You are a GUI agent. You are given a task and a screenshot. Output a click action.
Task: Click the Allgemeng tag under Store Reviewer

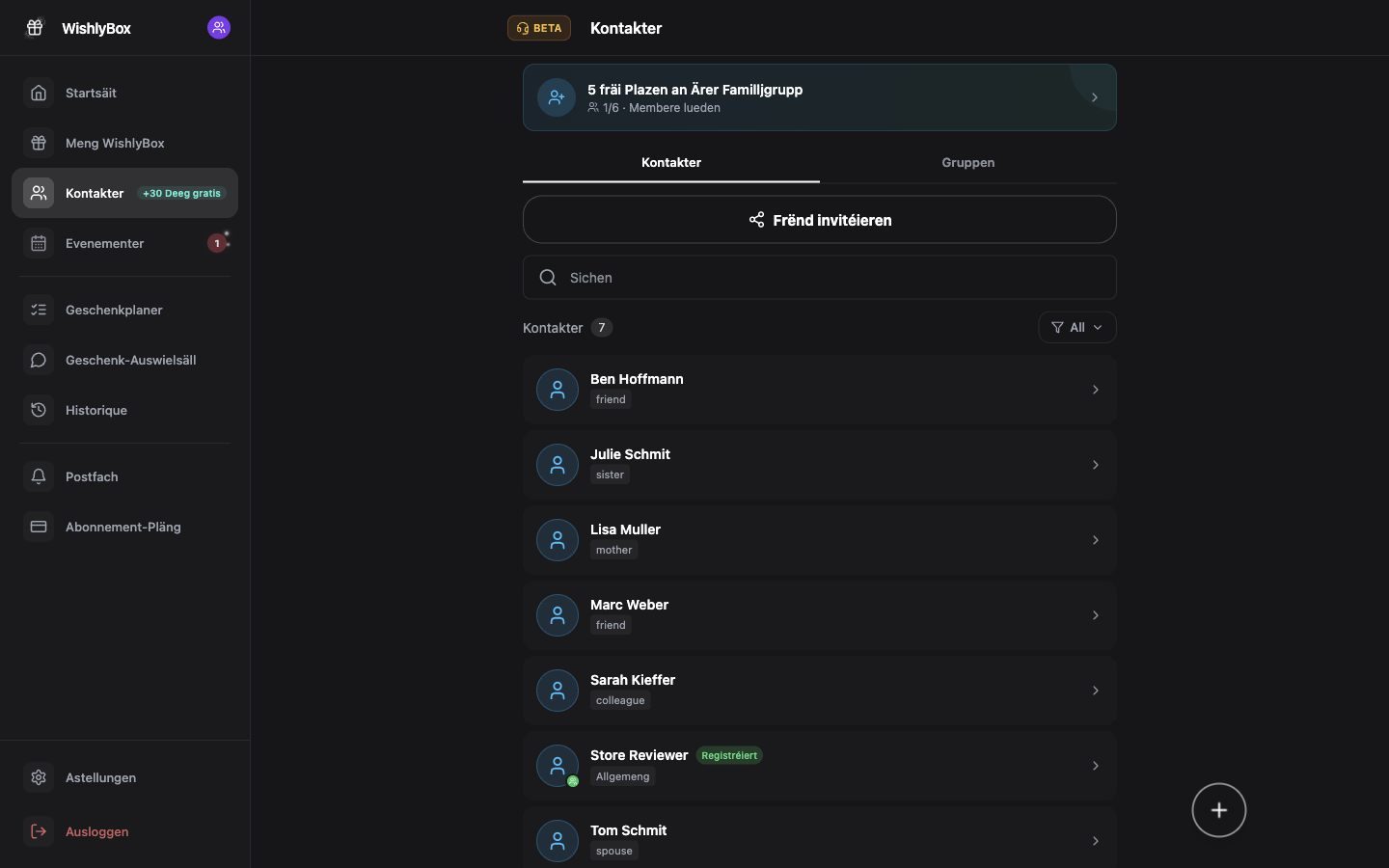[x=623, y=776]
